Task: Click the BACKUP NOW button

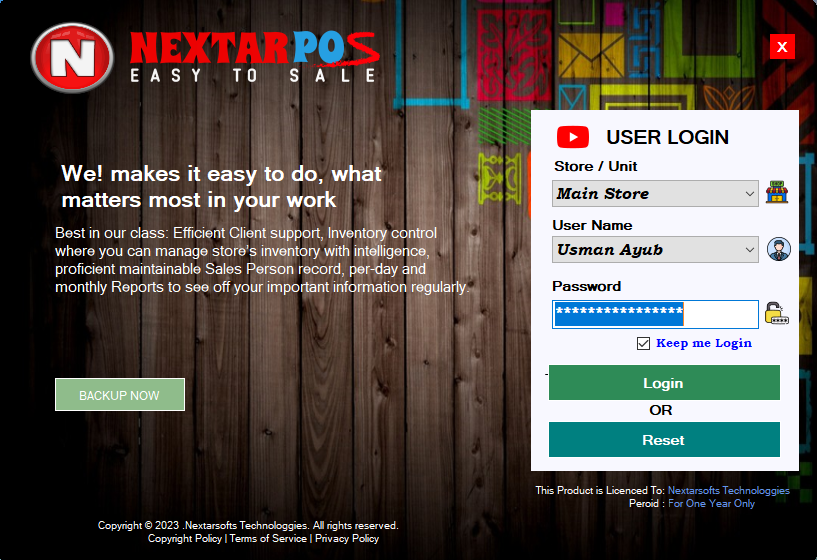Action: point(120,395)
